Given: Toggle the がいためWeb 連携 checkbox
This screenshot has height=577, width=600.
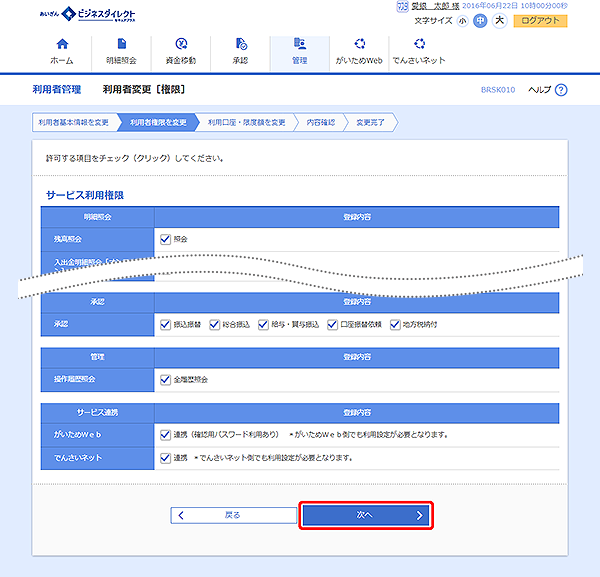Looking at the screenshot, I should click(x=165, y=435).
